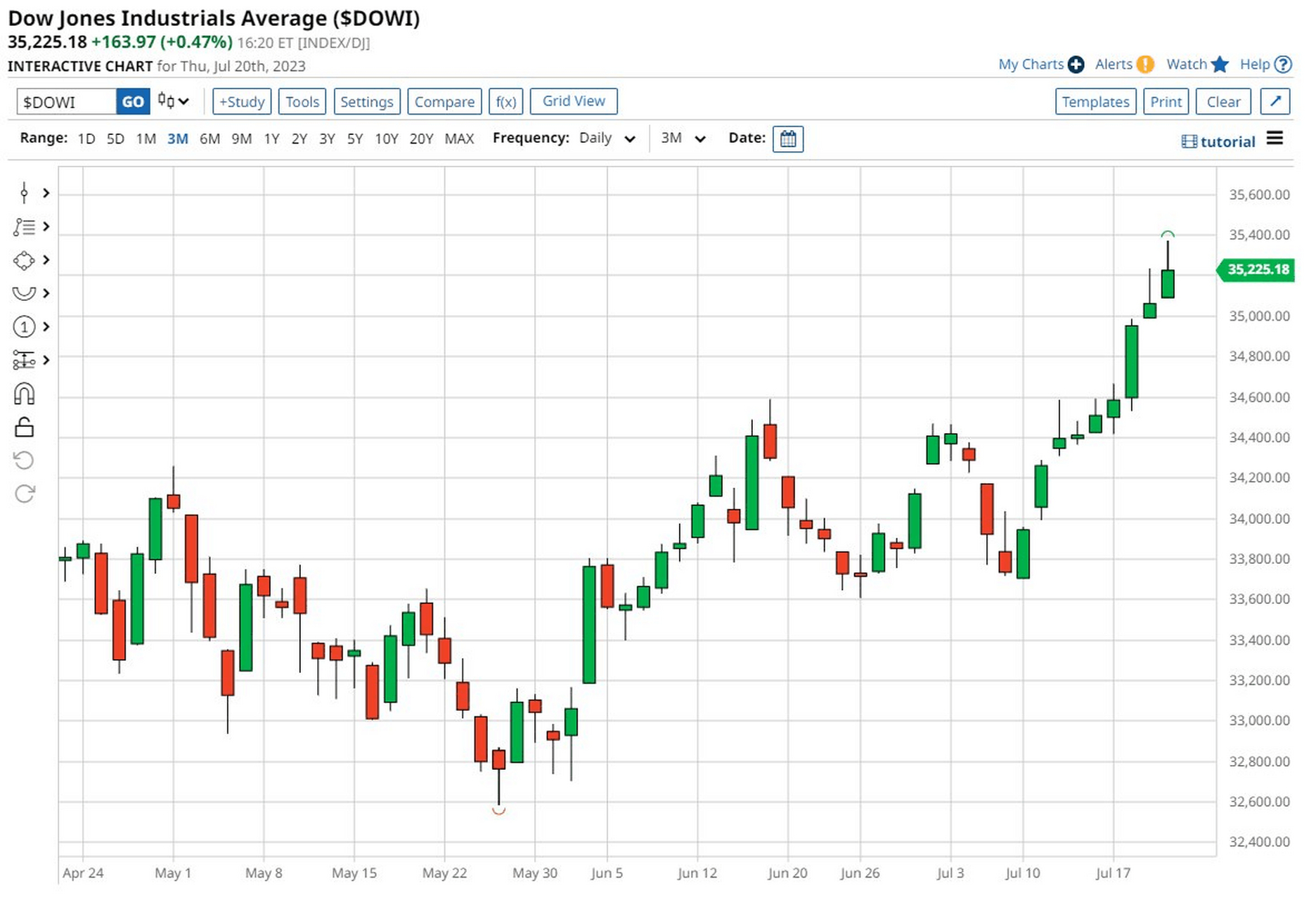The height and width of the screenshot is (900, 1316).
Task: Open the Templates button
Action: pyautogui.click(x=1095, y=101)
